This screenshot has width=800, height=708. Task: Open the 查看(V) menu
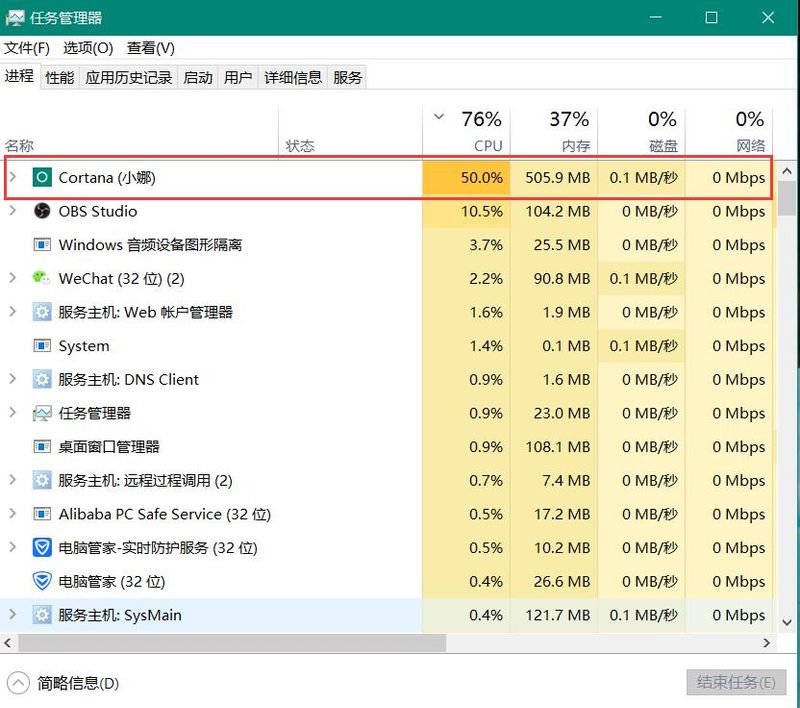(x=151, y=48)
